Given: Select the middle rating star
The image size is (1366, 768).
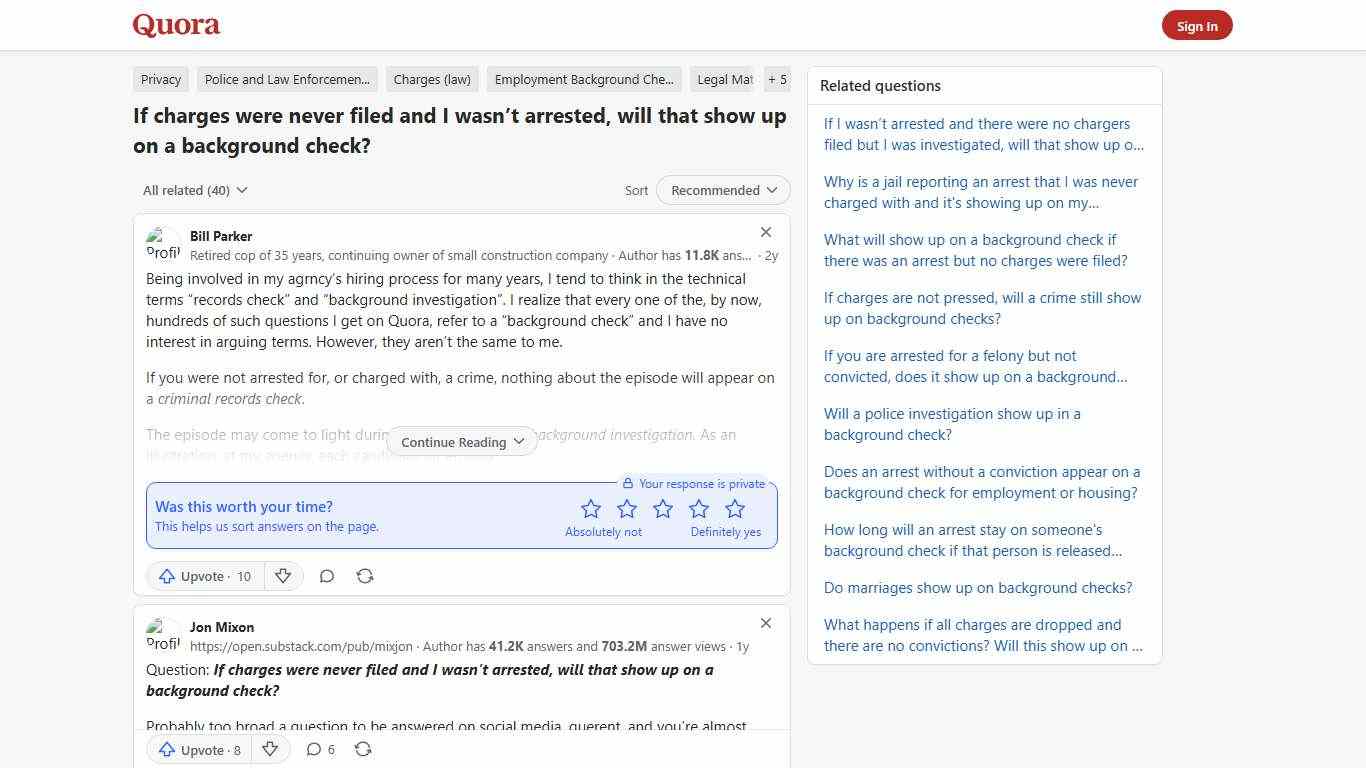Looking at the screenshot, I should click(x=663, y=509).
